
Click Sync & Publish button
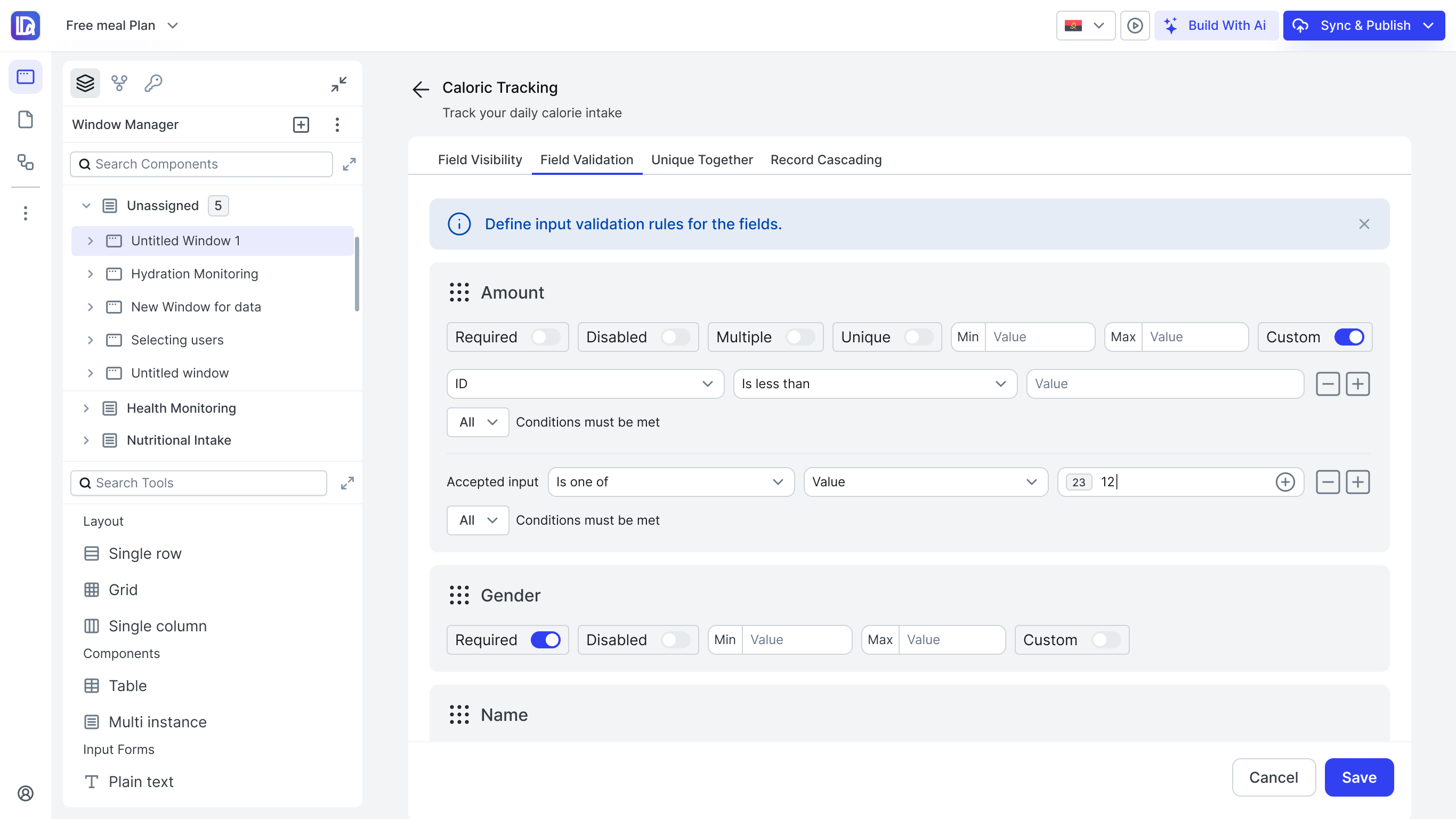tap(1363, 26)
